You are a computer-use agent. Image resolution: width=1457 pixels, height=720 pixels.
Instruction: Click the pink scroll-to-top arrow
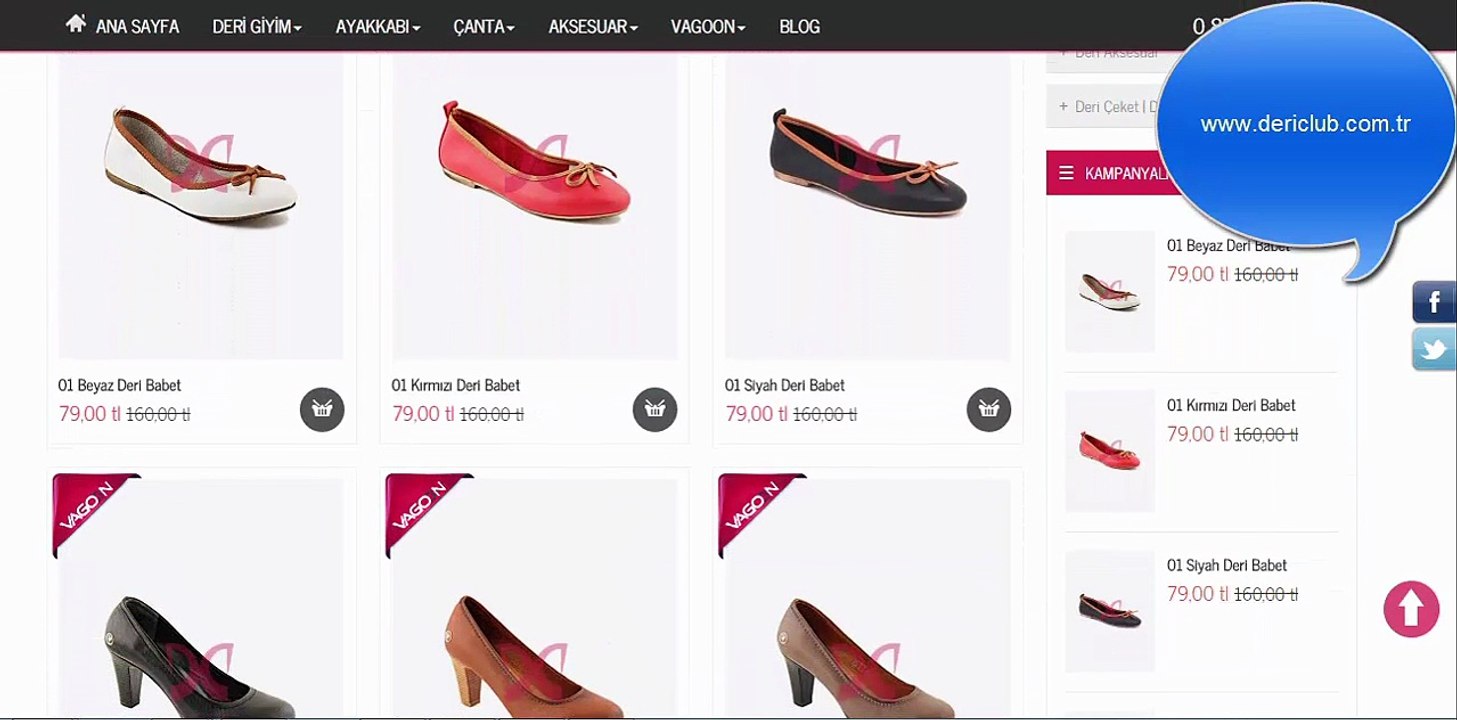coord(1411,609)
